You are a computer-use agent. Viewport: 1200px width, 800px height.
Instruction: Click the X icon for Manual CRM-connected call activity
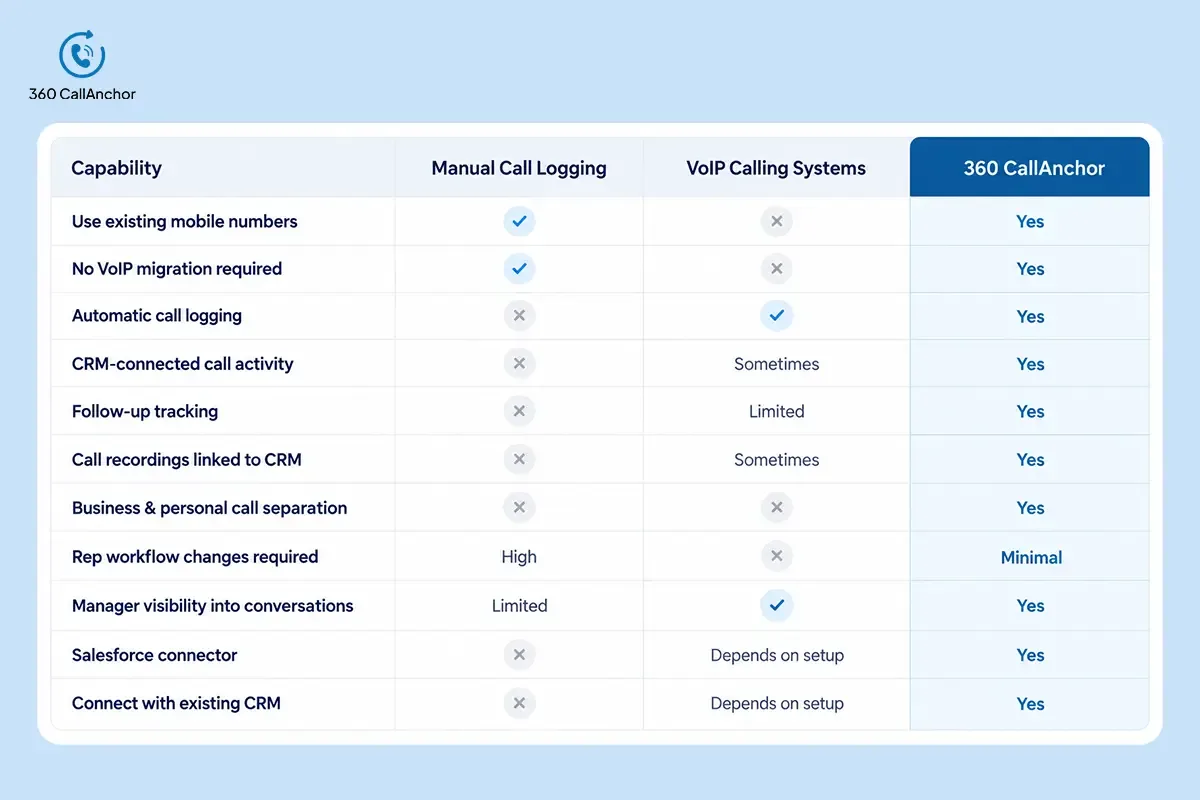click(x=519, y=364)
